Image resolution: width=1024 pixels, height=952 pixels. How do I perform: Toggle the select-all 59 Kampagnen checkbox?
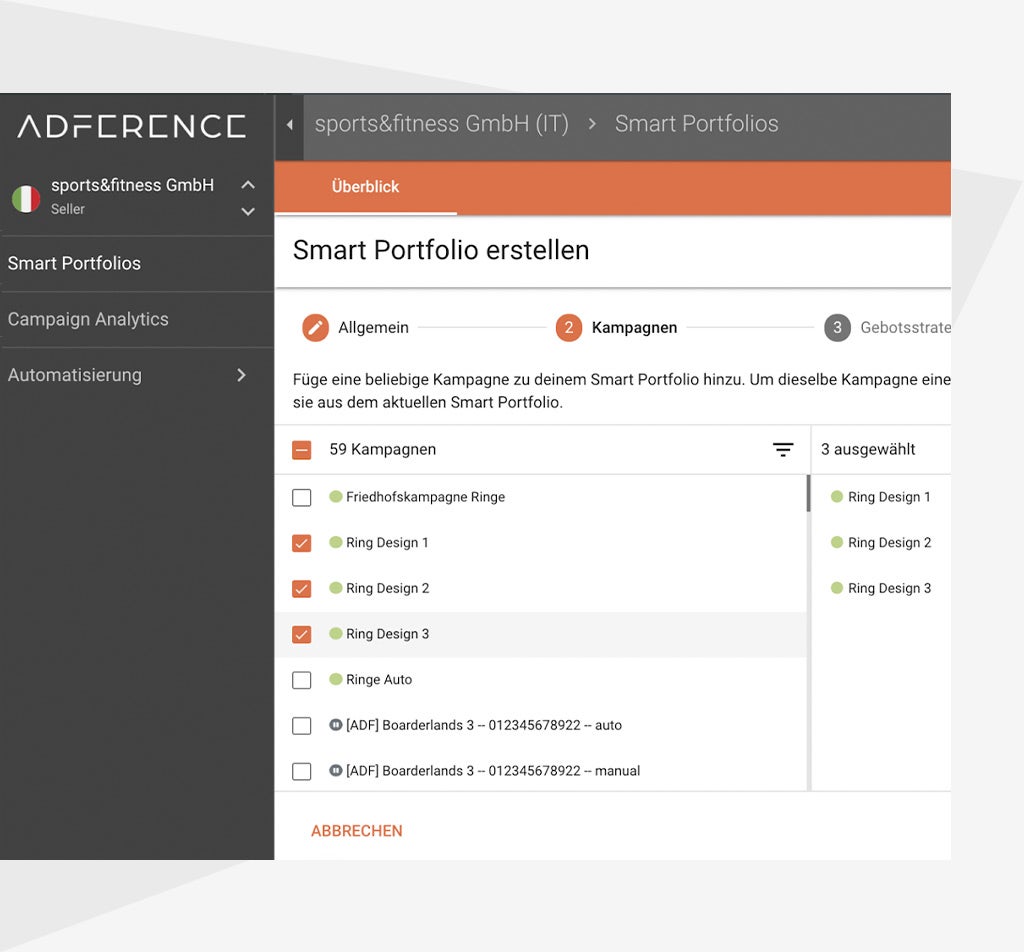[301, 450]
